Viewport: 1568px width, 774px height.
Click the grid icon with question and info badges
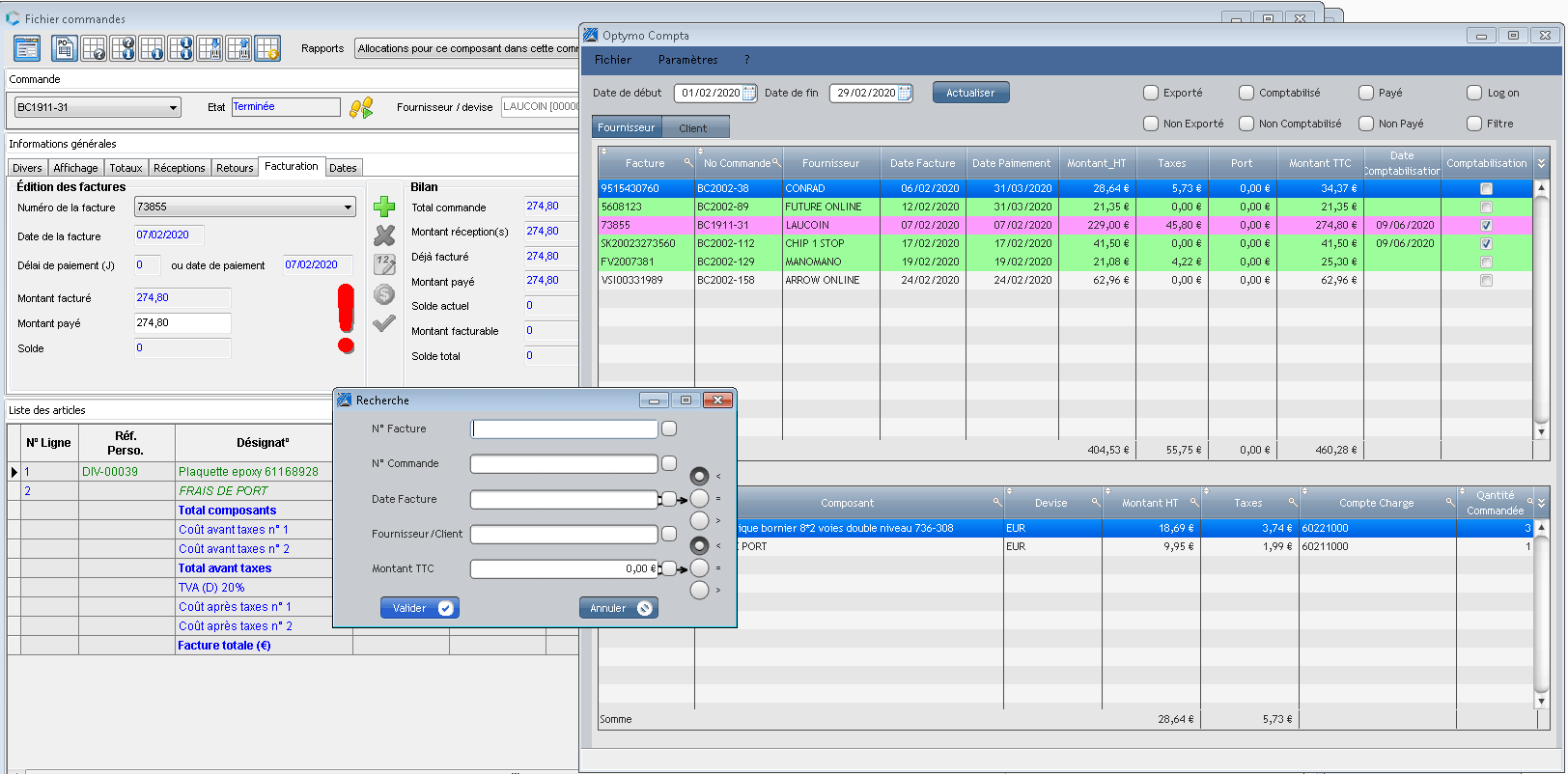pos(123,48)
